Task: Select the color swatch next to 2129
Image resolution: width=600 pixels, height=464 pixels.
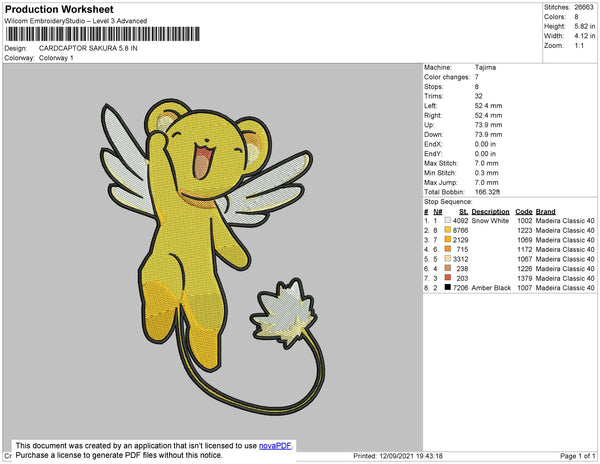Action: pyautogui.click(x=448, y=240)
